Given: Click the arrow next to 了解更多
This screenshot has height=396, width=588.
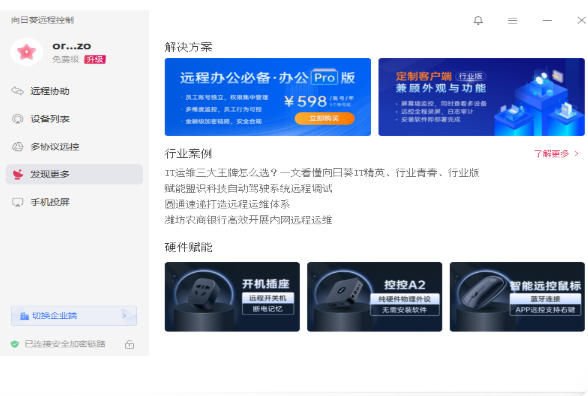Looking at the screenshot, I should [x=577, y=153].
